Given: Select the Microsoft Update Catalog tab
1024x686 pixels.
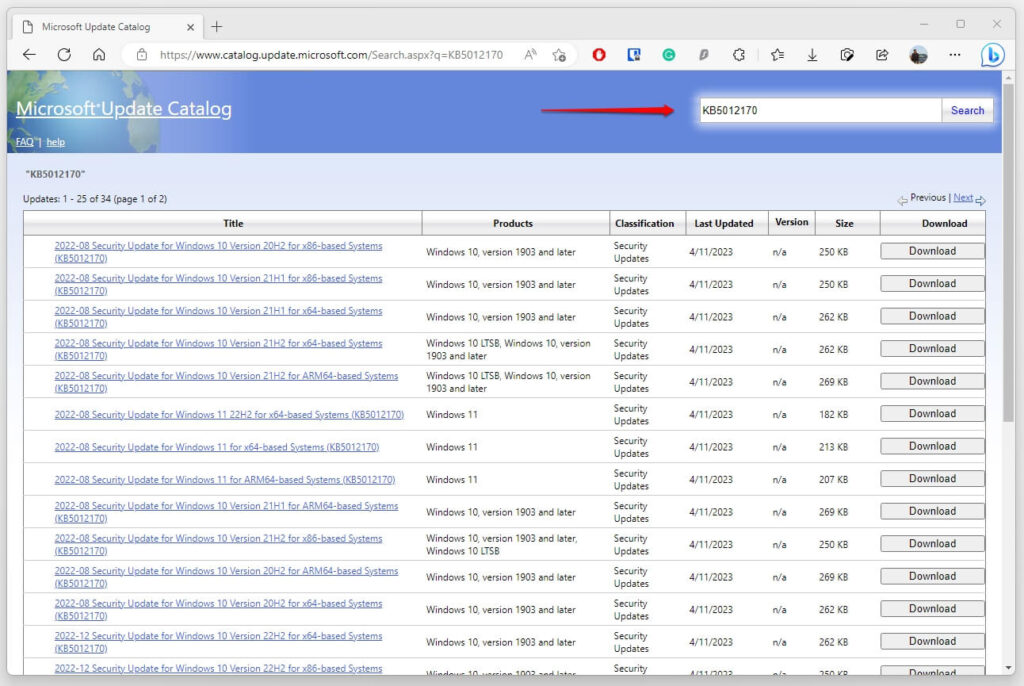Looking at the screenshot, I should tap(108, 27).
